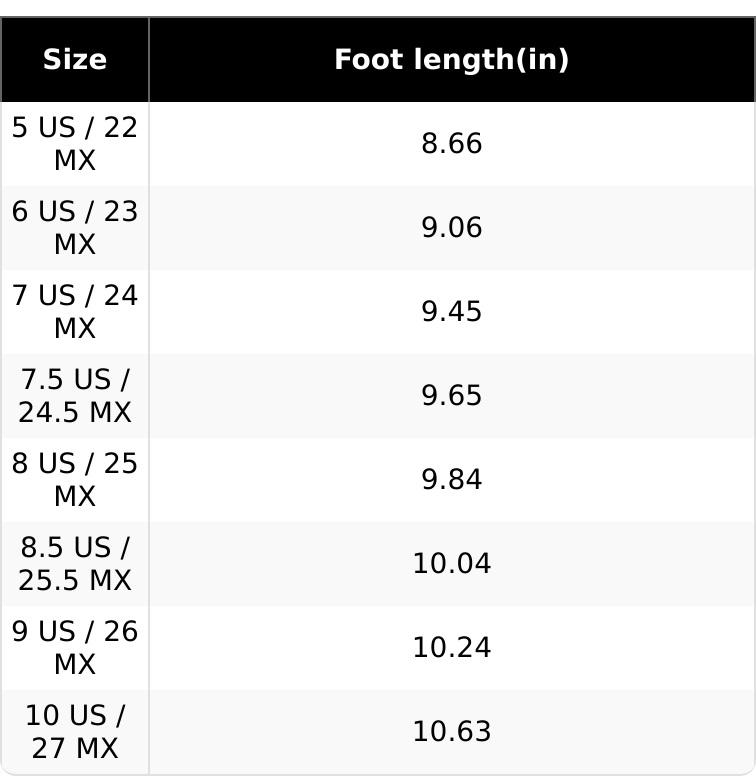This screenshot has height=776, width=756.
Task: Click the Foot length(in) column header
Action: click(451, 60)
